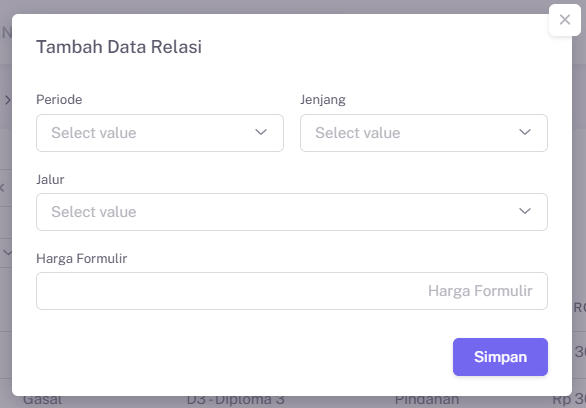Focus the Harga Formulir input box
The height and width of the screenshot is (408, 586).
(292, 291)
